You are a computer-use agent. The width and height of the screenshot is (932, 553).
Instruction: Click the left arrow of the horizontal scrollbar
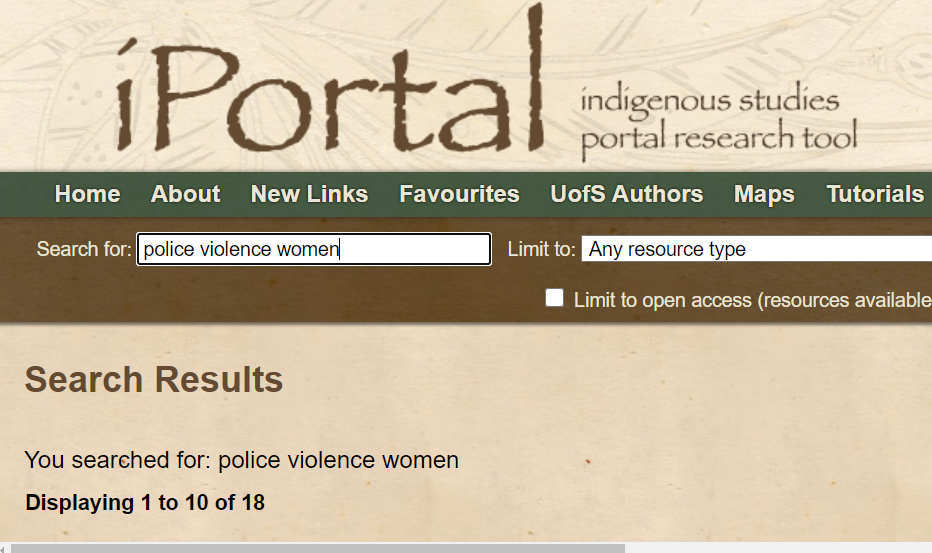(4, 549)
